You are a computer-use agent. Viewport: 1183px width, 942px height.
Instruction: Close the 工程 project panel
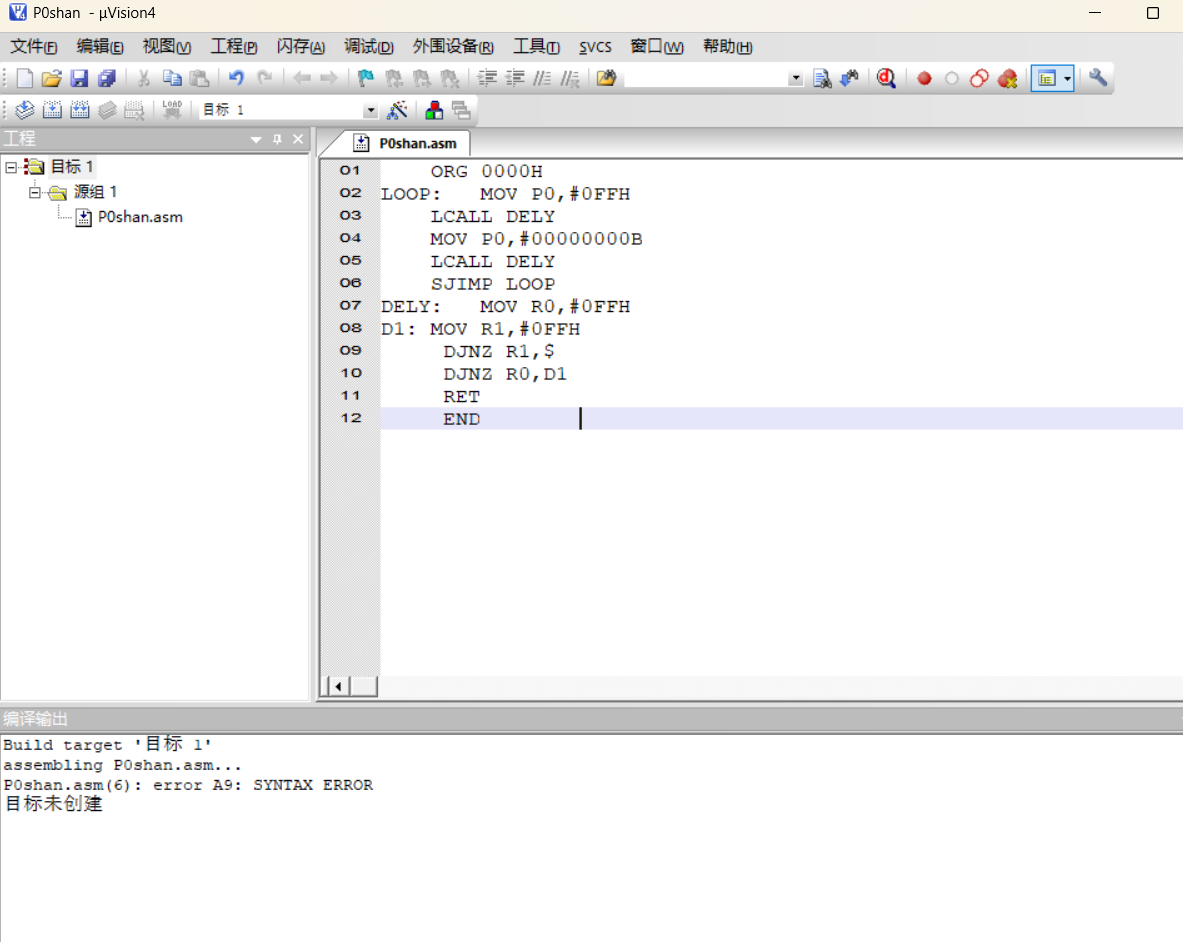[x=298, y=140]
